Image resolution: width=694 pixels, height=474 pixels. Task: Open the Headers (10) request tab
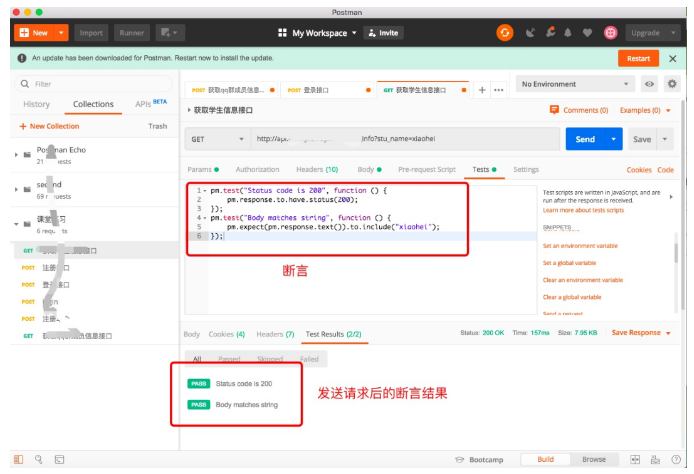[317, 170]
